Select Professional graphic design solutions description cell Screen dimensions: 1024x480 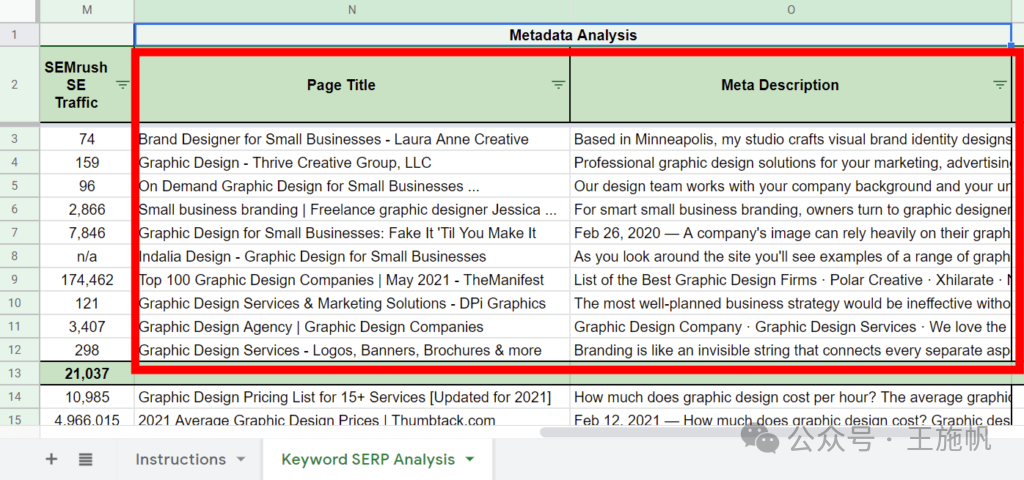(x=791, y=163)
